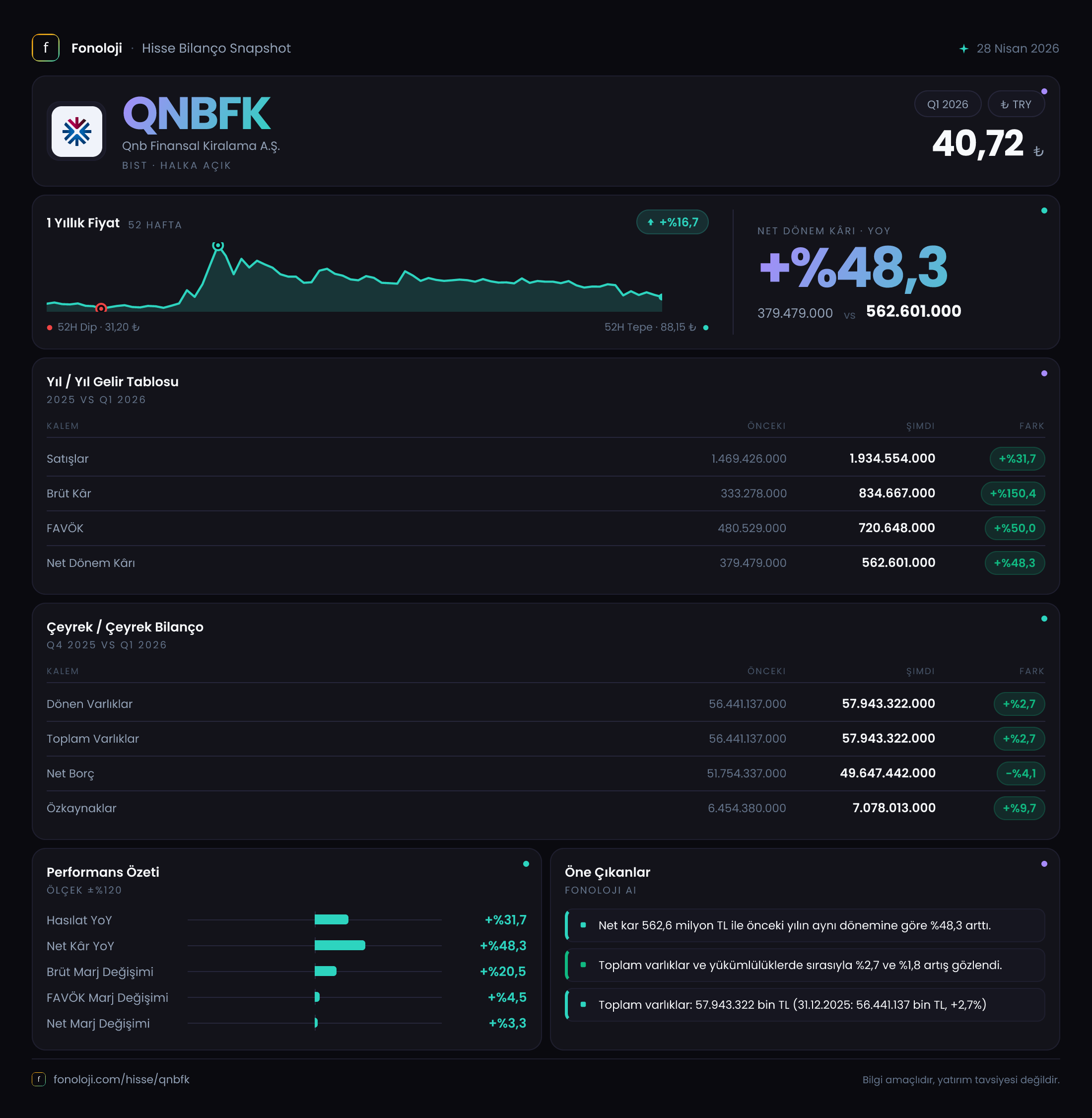Click the FAVÖK current value 720.648.000
This screenshot has height=1118, width=1092.
[x=896, y=528]
